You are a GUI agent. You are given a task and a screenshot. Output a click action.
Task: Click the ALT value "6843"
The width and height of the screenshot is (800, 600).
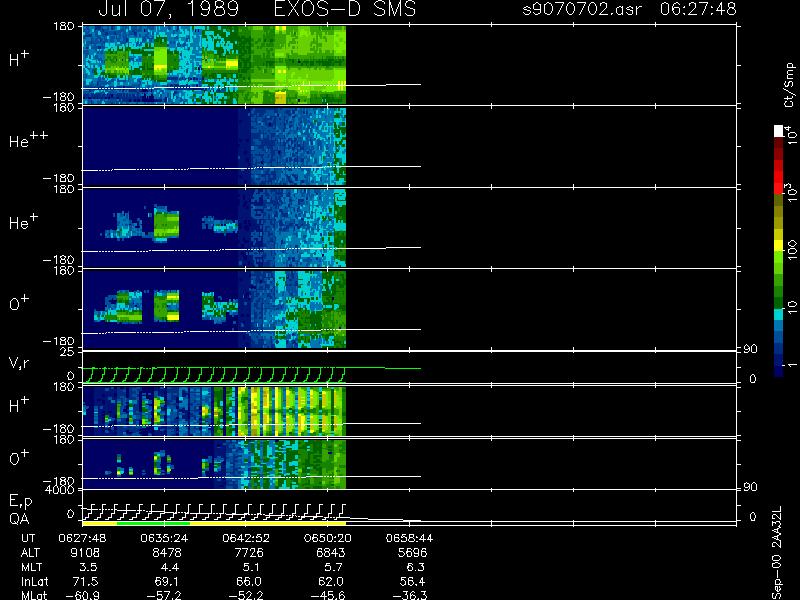pos(330,553)
